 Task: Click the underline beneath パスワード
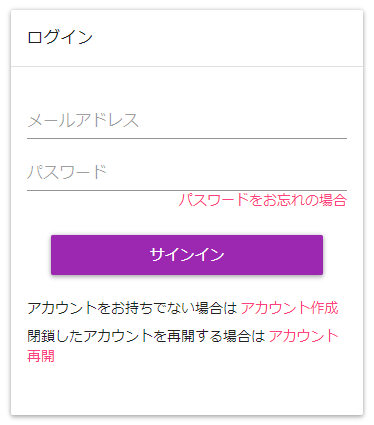[x=187, y=190]
